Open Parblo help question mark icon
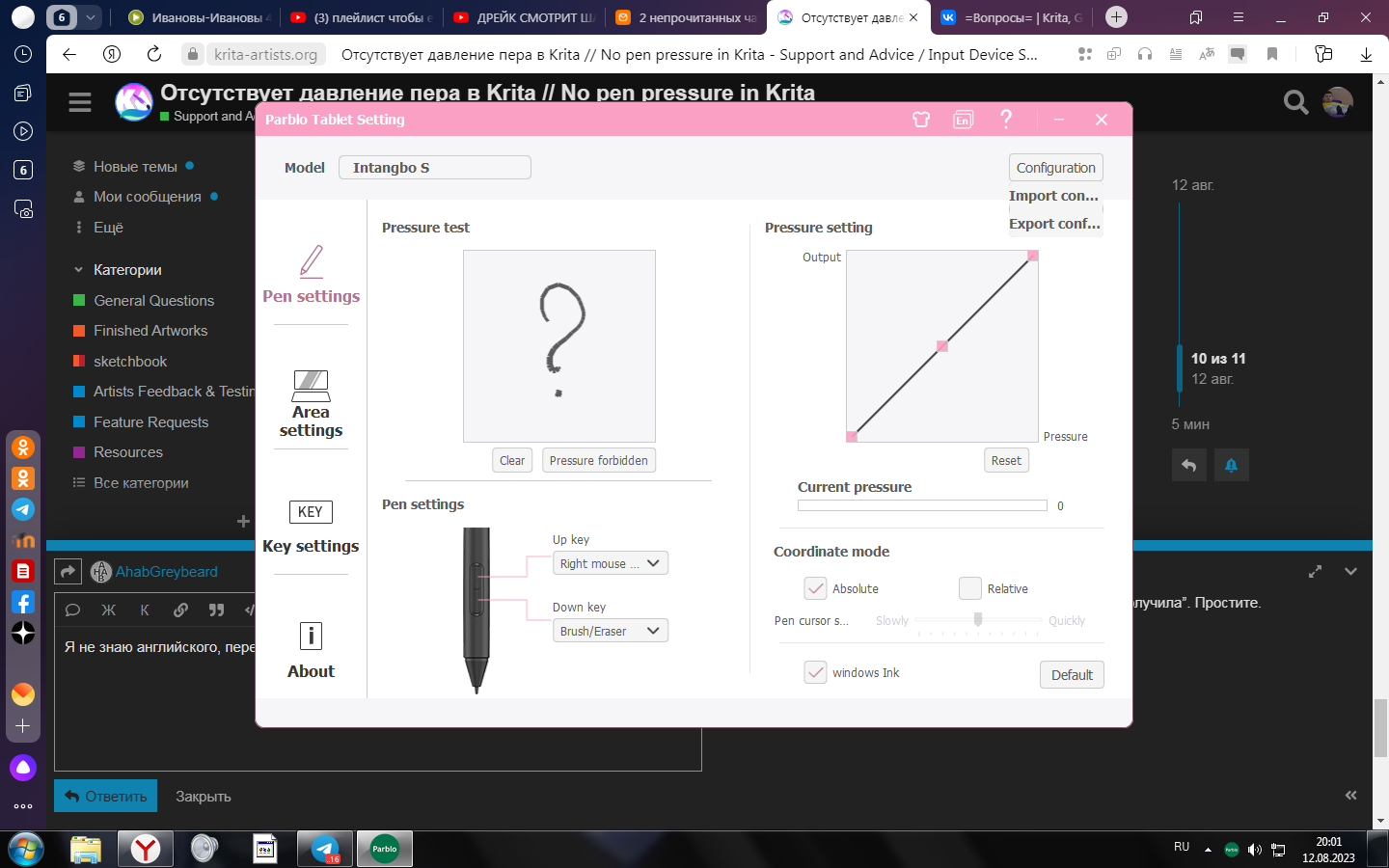Screen dimensions: 1389x868 (x=1006, y=119)
